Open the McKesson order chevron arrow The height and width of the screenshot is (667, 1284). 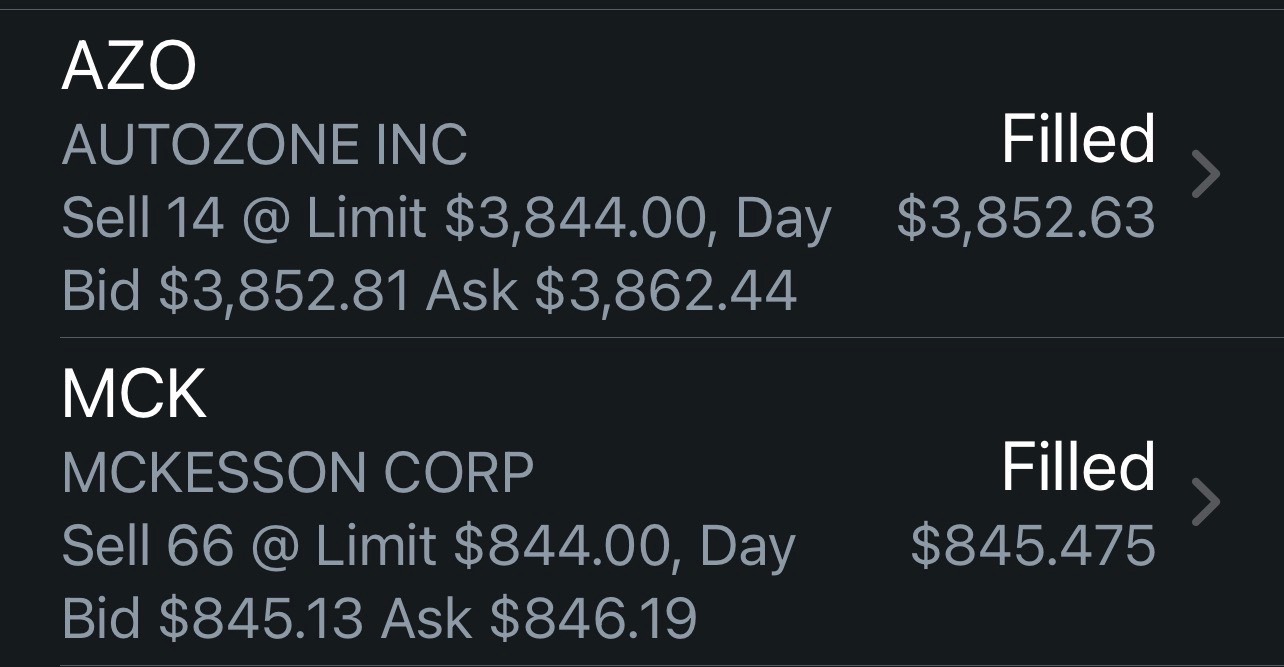tap(1207, 503)
